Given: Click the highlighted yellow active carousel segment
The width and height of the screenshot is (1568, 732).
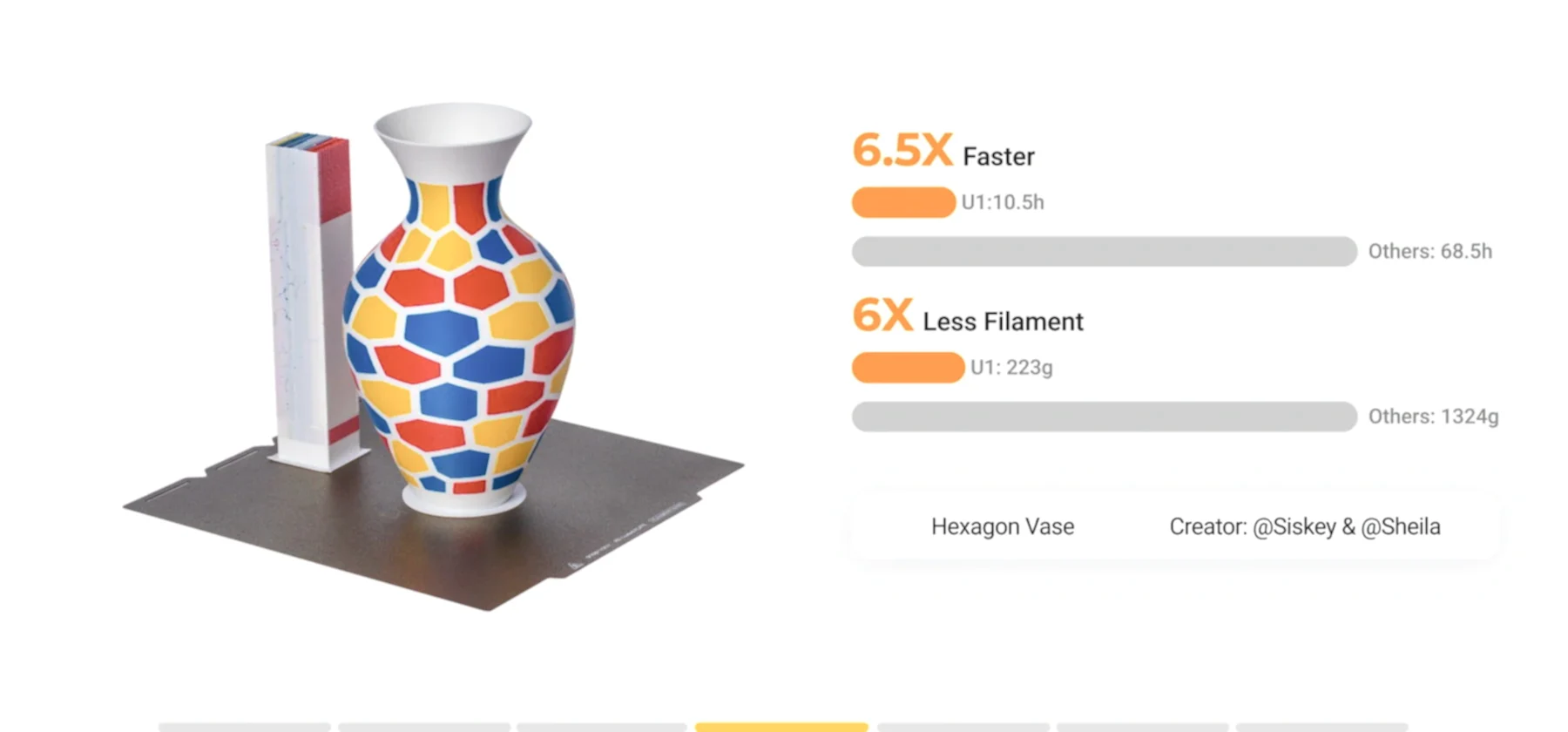Looking at the screenshot, I should click(781, 726).
